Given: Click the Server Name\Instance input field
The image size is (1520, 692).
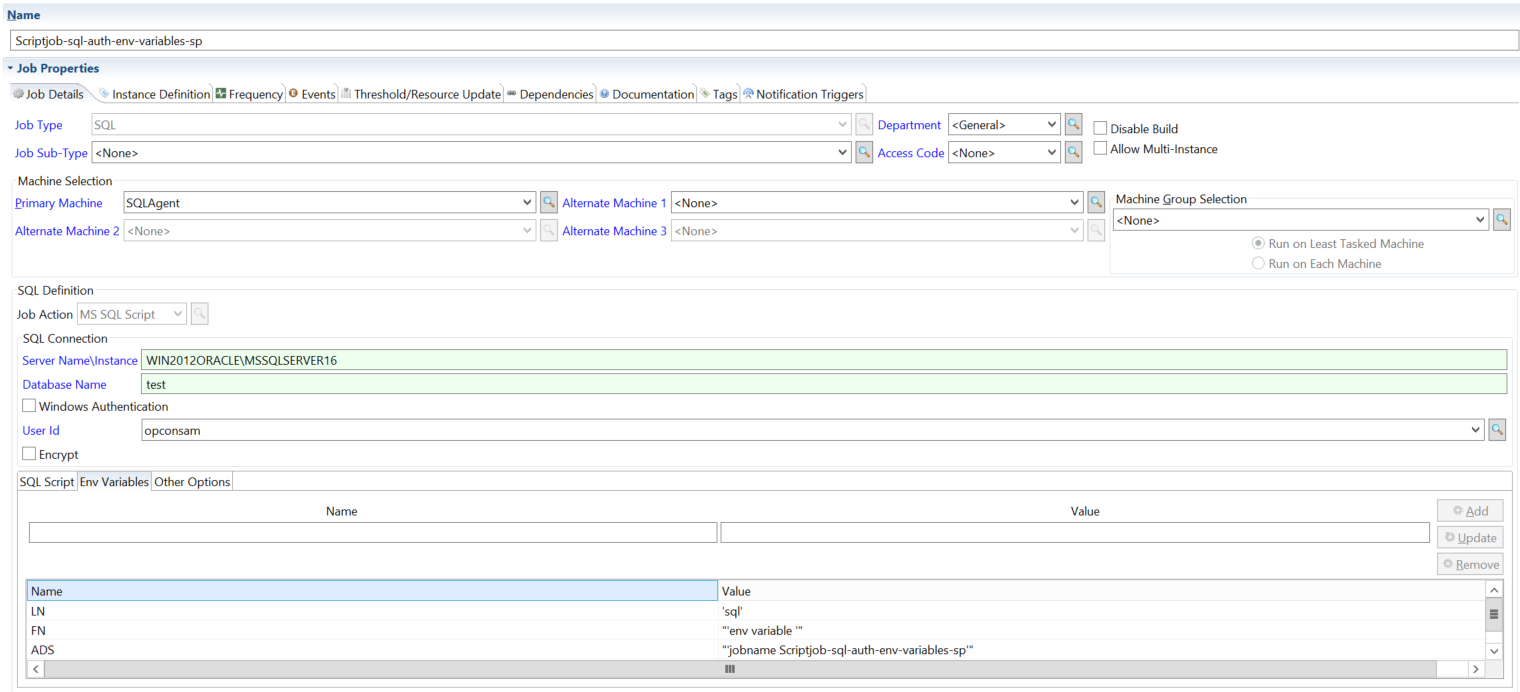Looking at the screenshot, I should point(824,360).
